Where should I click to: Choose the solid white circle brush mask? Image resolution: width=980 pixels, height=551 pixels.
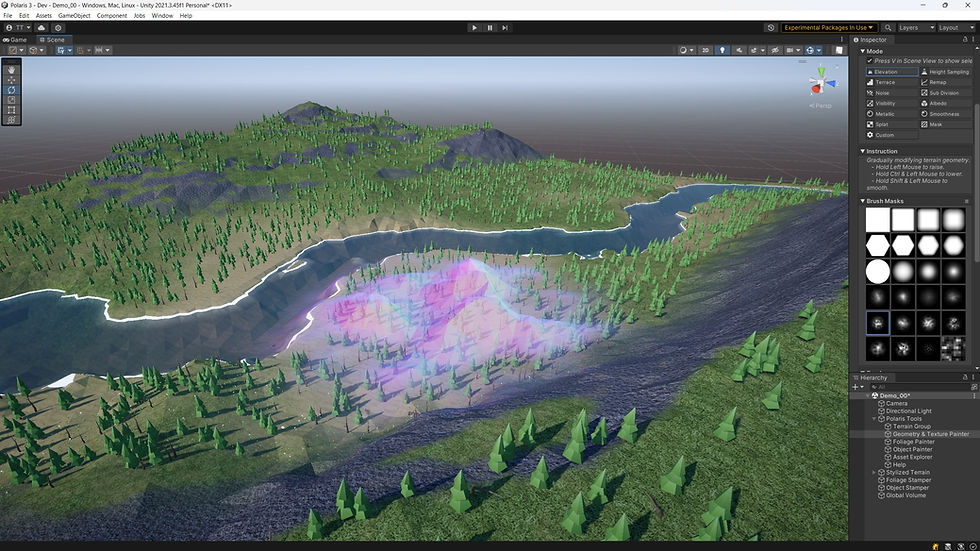point(878,272)
